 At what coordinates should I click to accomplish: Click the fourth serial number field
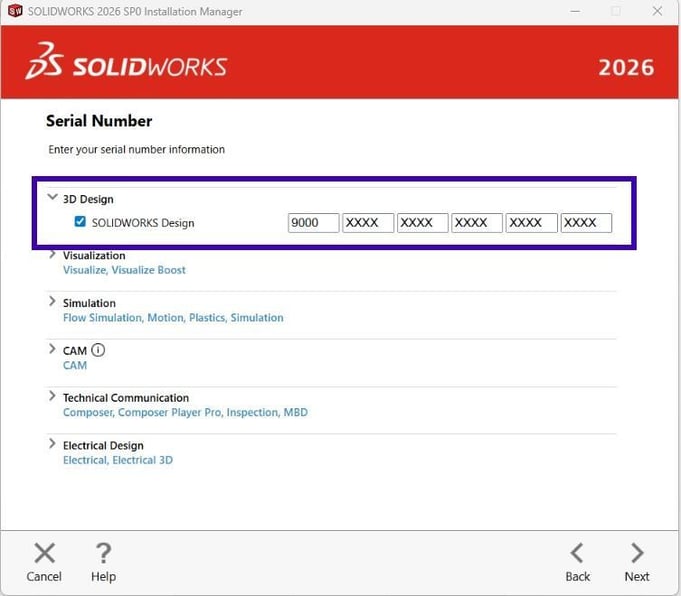477,223
